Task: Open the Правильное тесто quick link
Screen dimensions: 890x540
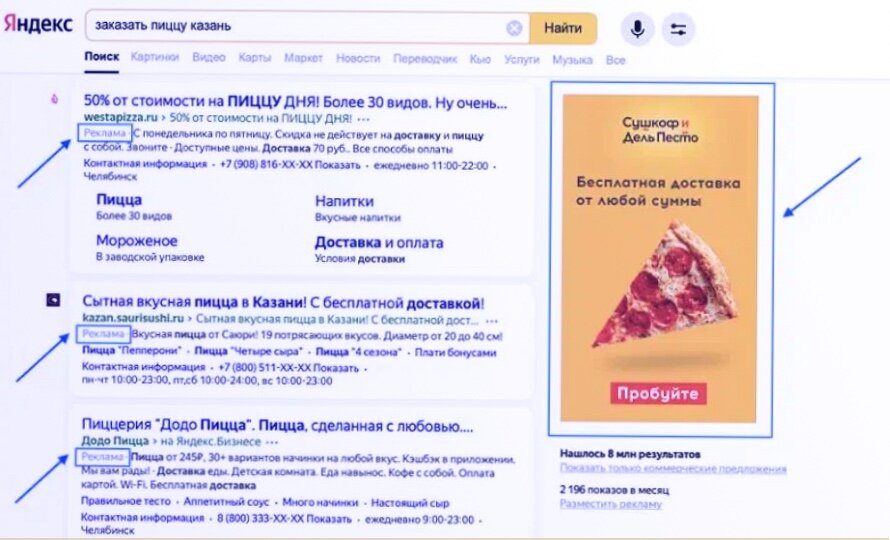Action: [125, 501]
